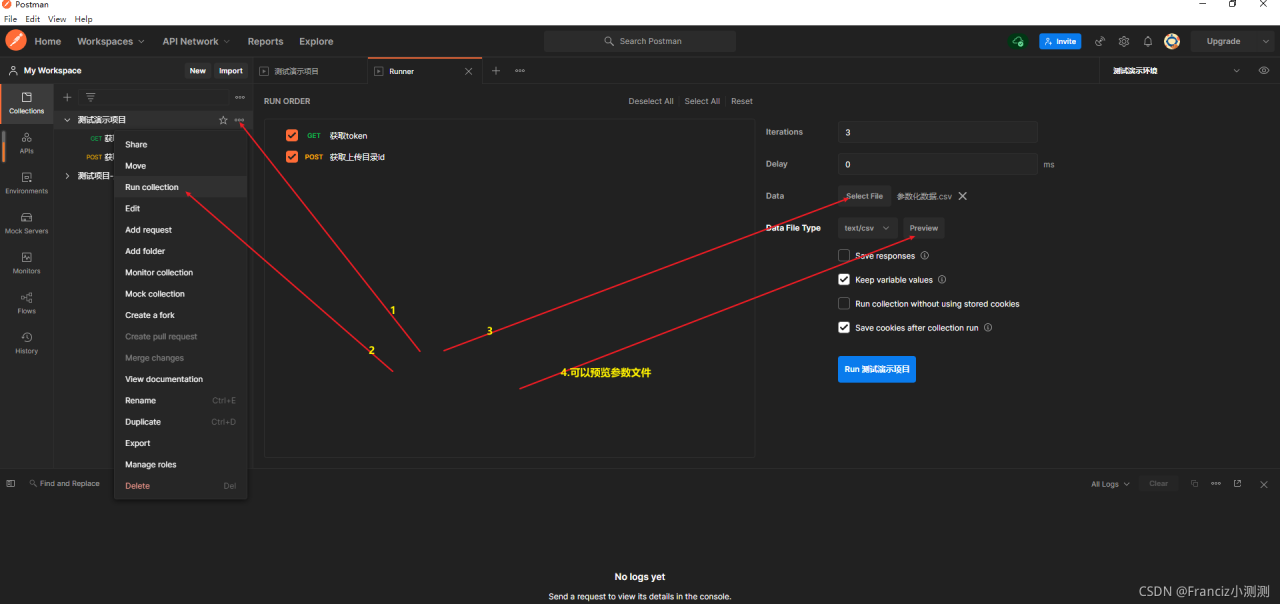This screenshot has height=604, width=1280.
Task: Click the Invite button
Action: click(x=1060, y=41)
